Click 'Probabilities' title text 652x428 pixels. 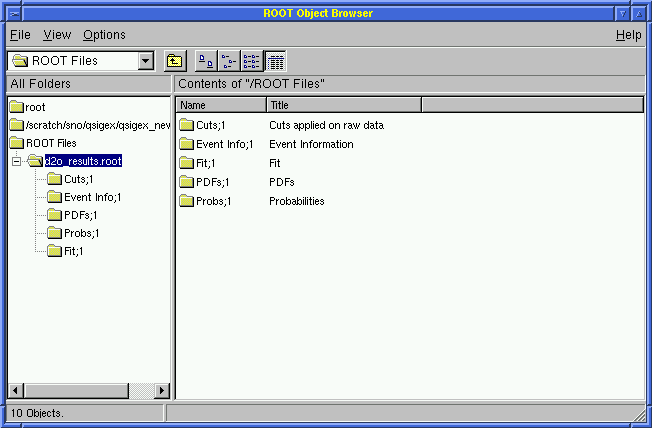(296, 201)
